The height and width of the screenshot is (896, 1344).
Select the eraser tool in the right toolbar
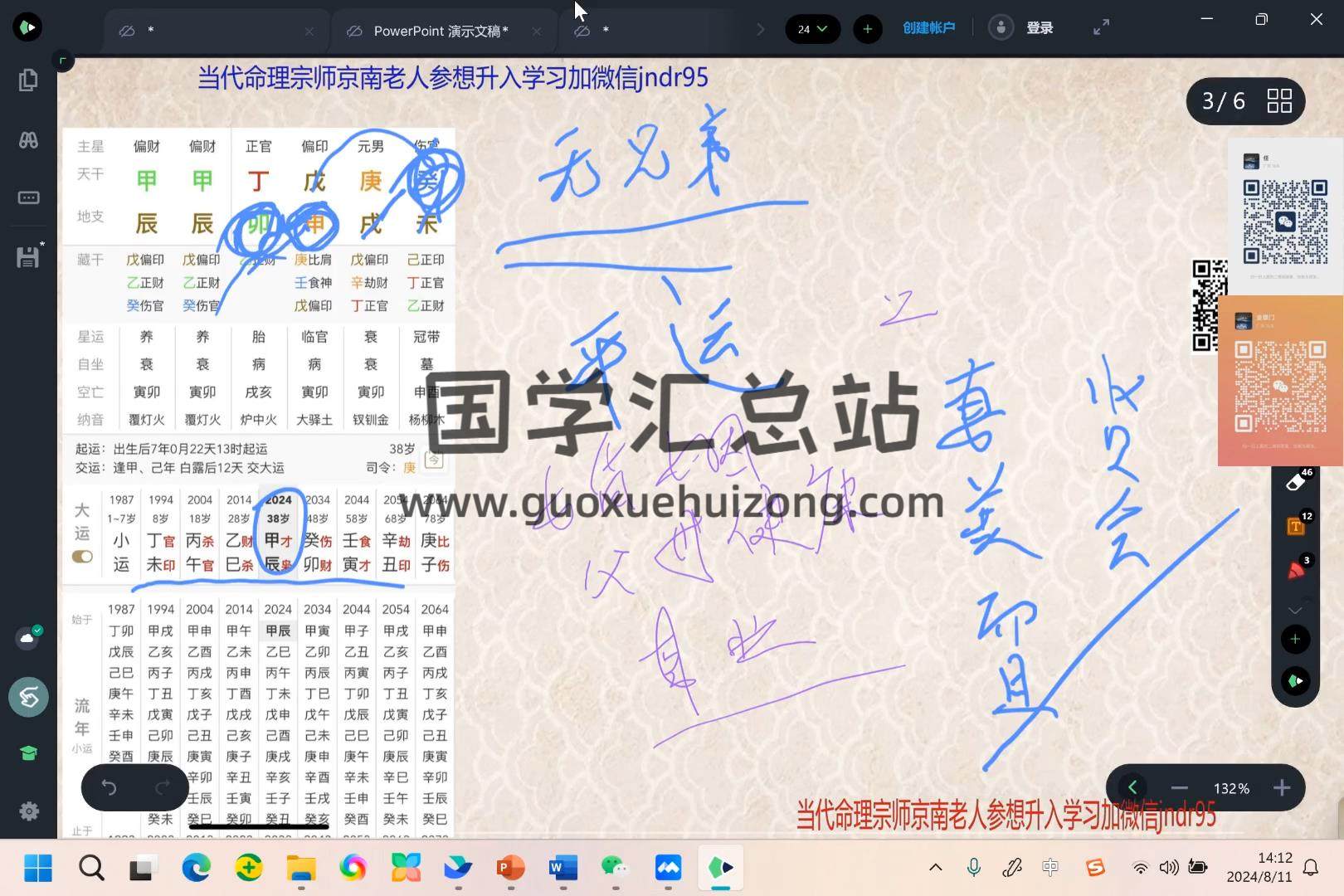click(1295, 483)
